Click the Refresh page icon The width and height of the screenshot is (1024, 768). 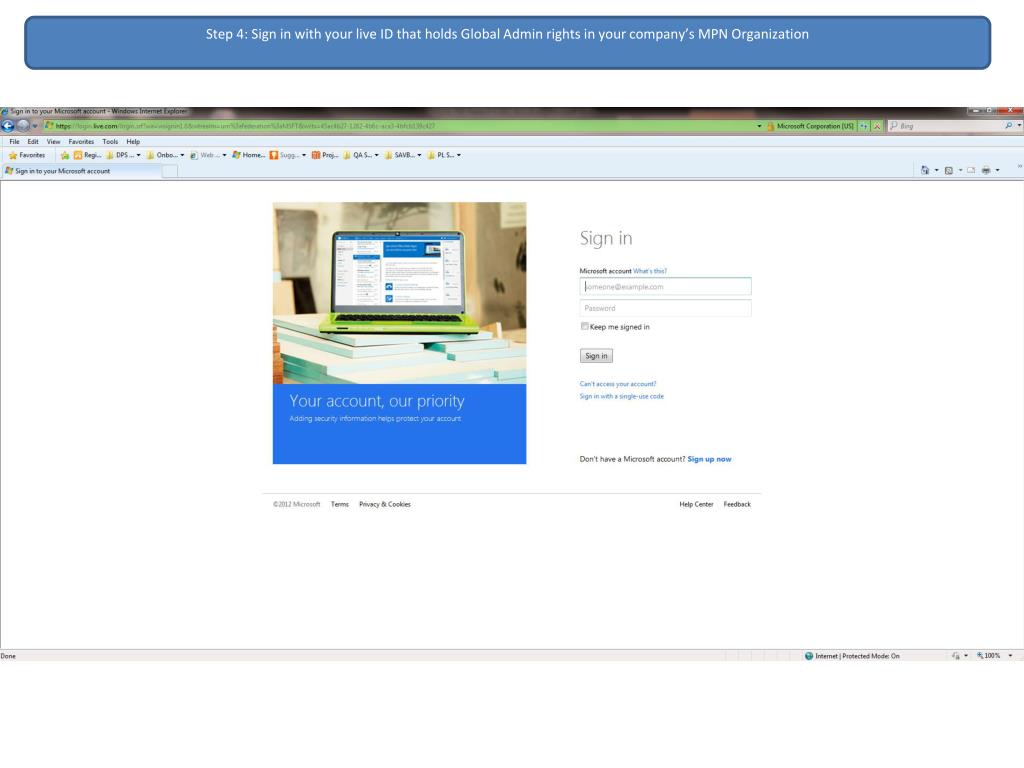coord(864,126)
